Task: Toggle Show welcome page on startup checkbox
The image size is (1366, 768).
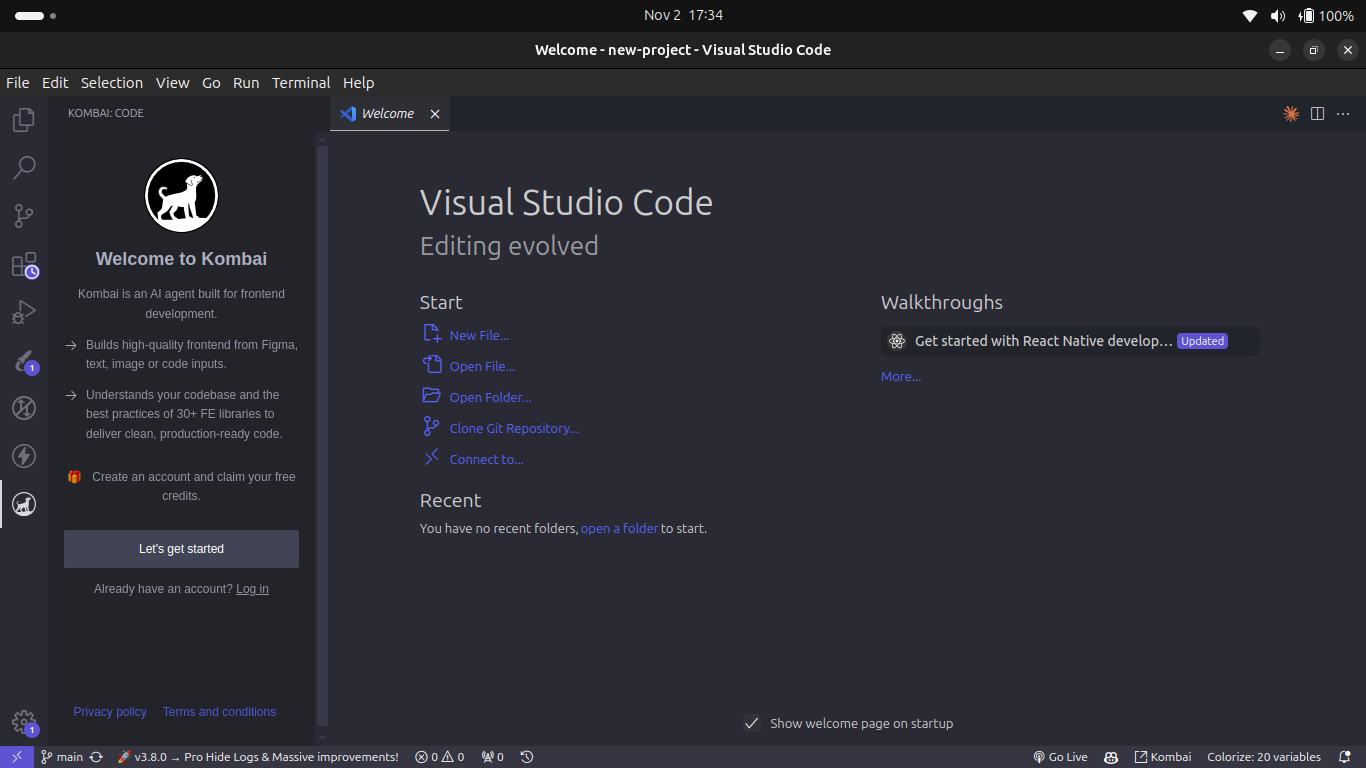Action: pyautogui.click(x=752, y=723)
